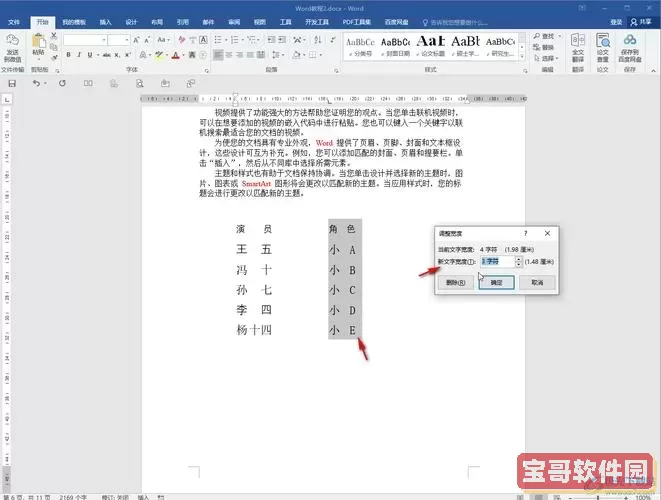
Task: Click the Cancel button in width dialog
Action: point(537,282)
